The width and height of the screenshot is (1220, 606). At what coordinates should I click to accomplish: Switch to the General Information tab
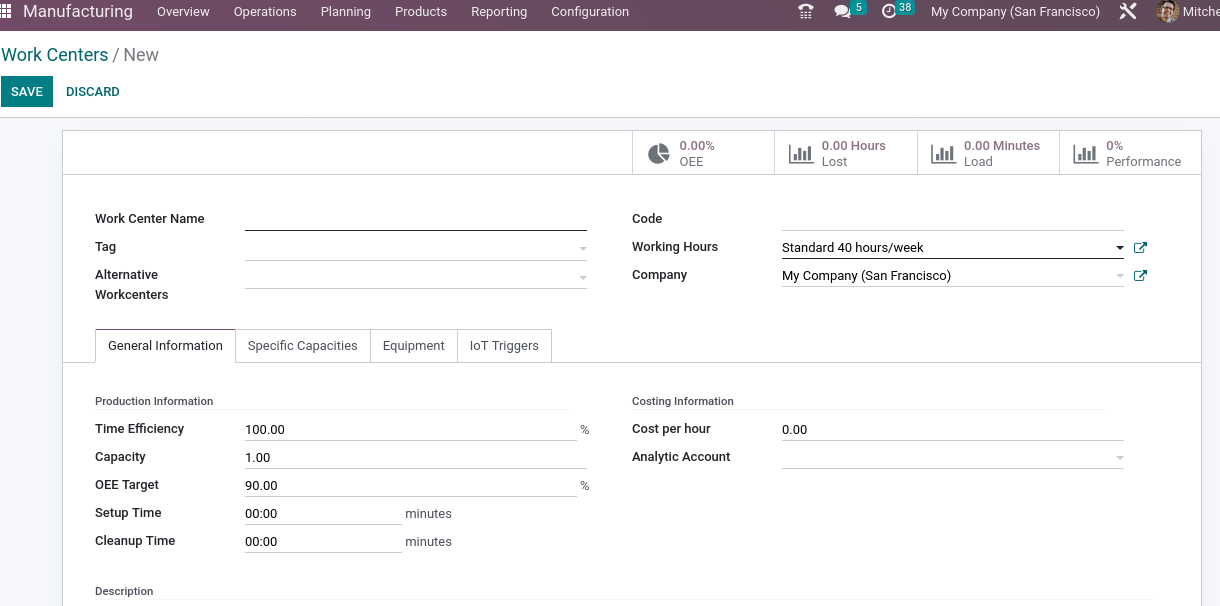(165, 346)
